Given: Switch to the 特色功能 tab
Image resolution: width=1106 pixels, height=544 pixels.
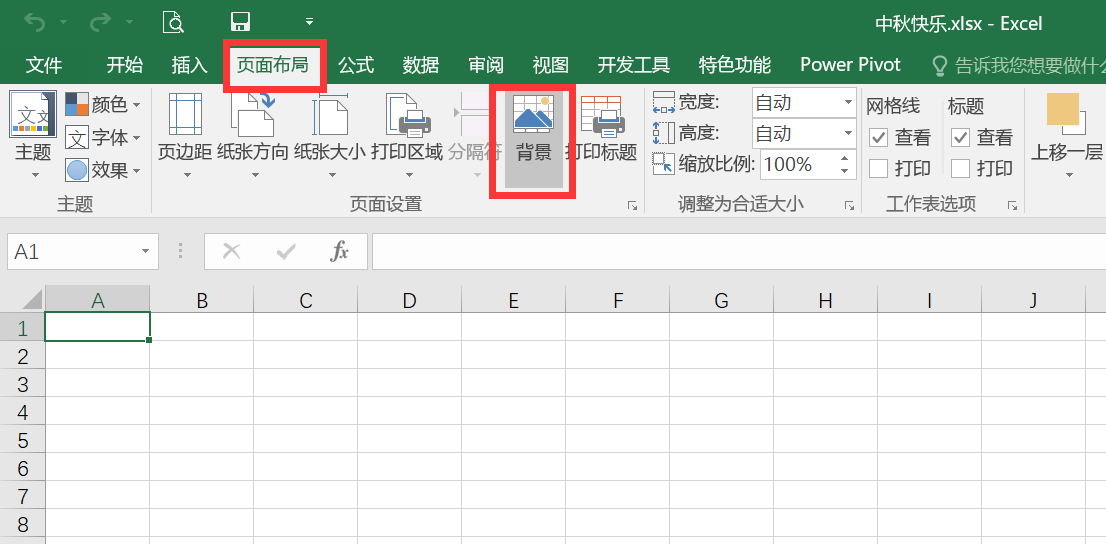Looking at the screenshot, I should click(734, 66).
